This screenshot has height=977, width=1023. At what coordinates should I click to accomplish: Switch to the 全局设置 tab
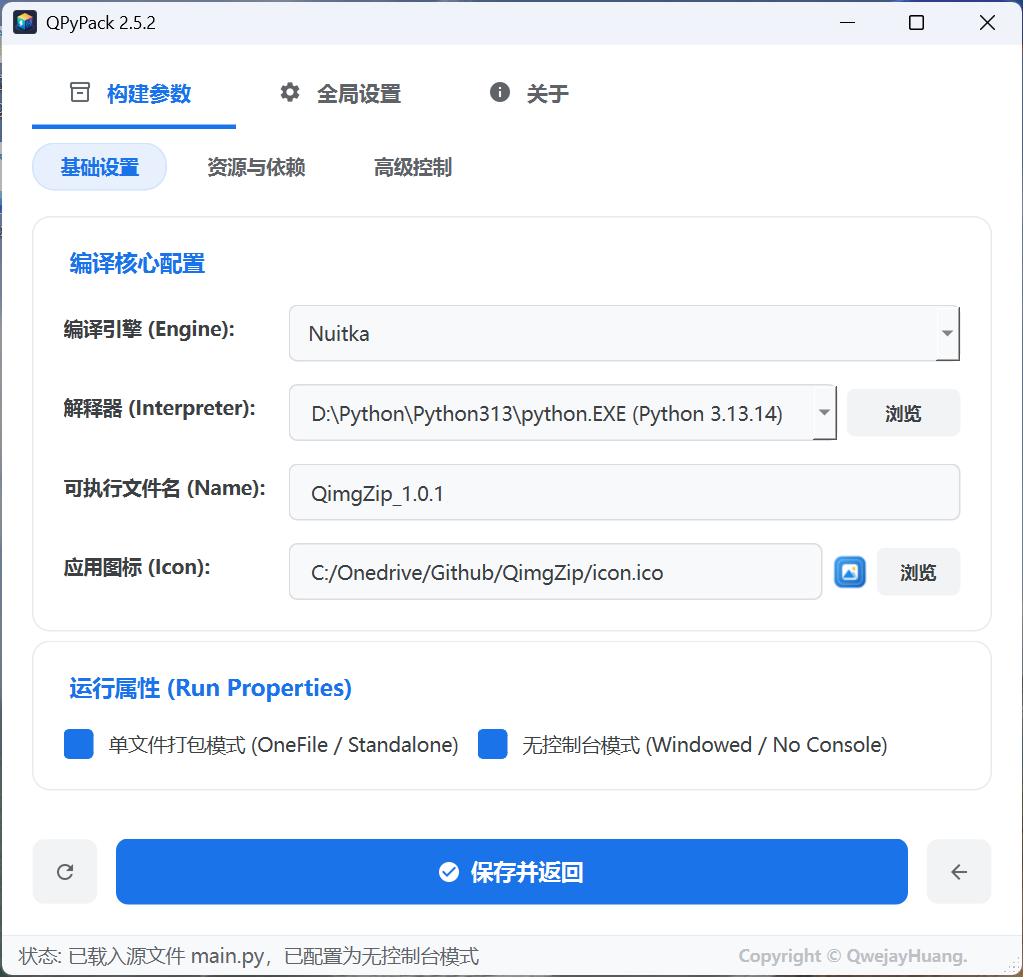coord(340,93)
